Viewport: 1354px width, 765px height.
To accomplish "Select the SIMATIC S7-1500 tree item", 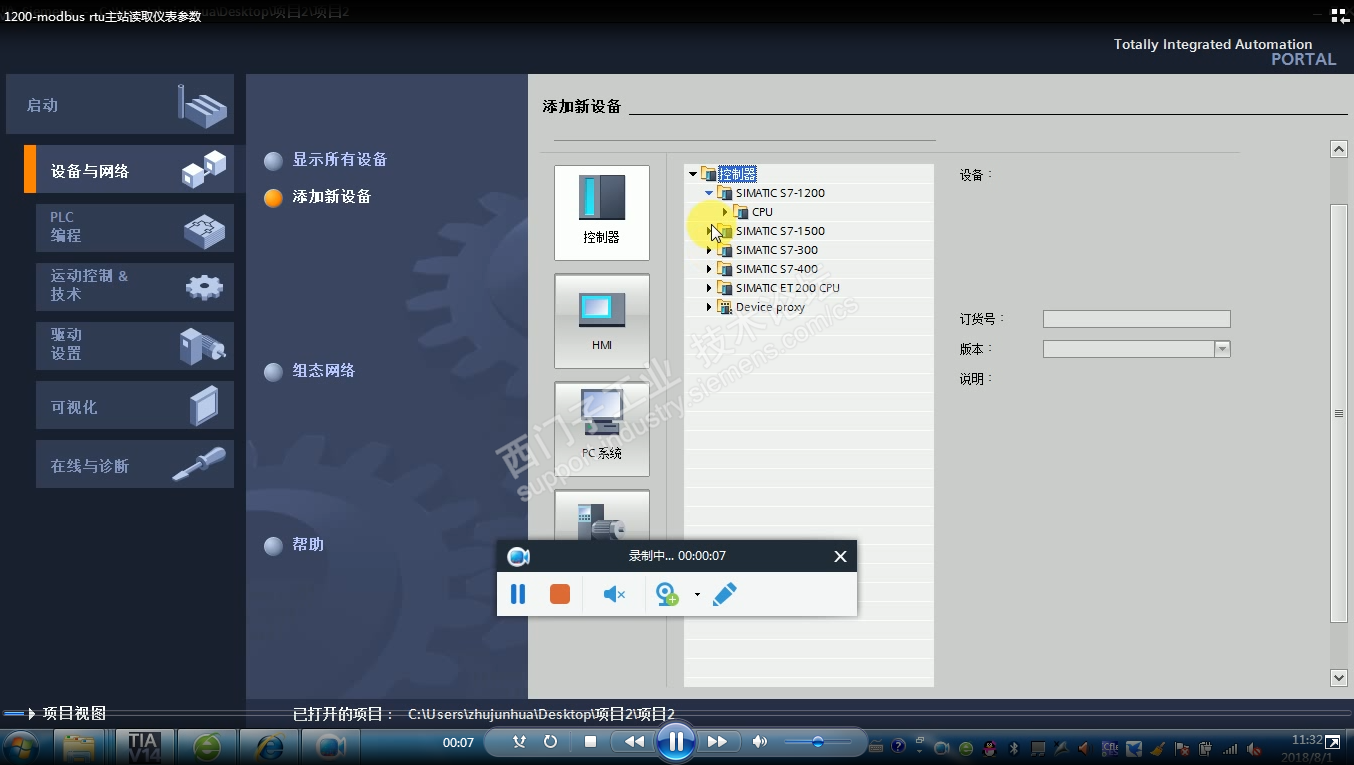I will tap(780, 231).
